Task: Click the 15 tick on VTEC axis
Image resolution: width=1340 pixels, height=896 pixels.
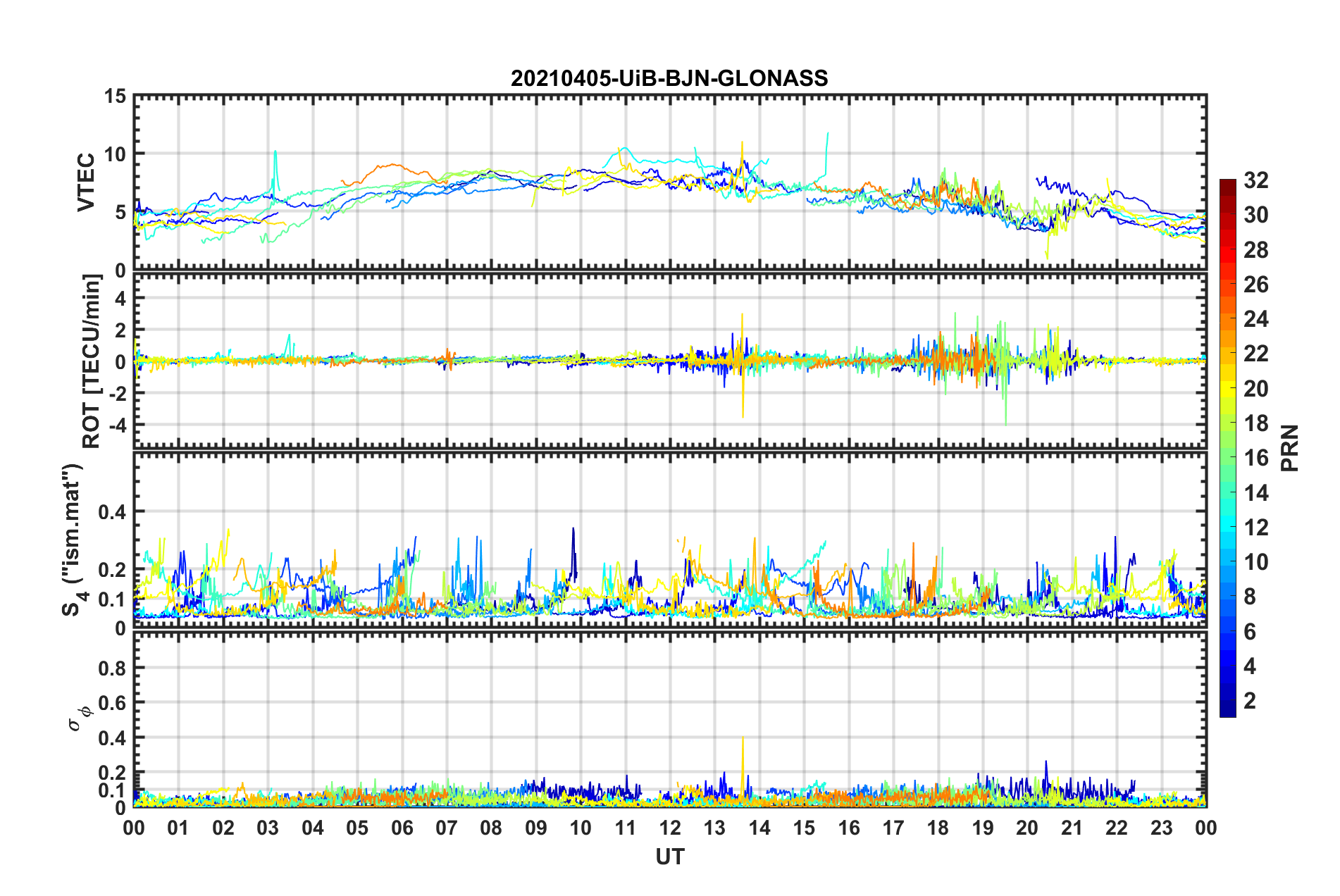Action: (x=114, y=96)
